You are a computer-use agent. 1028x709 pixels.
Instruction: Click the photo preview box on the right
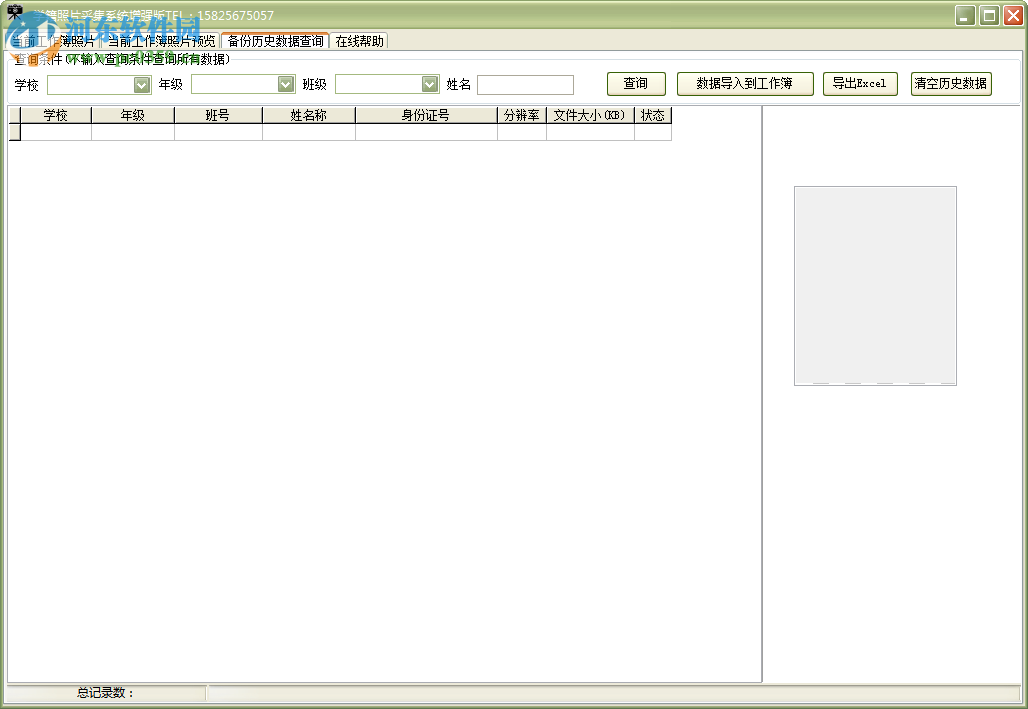coord(875,284)
